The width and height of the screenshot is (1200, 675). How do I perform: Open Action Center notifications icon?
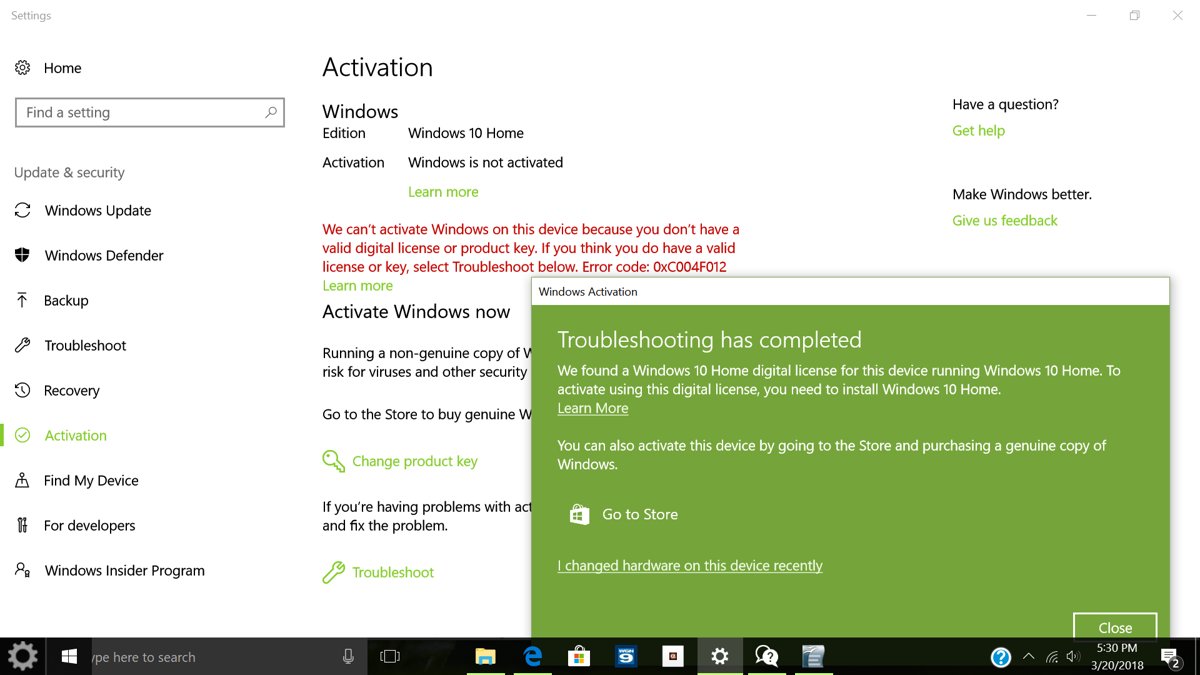(x=1169, y=657)
